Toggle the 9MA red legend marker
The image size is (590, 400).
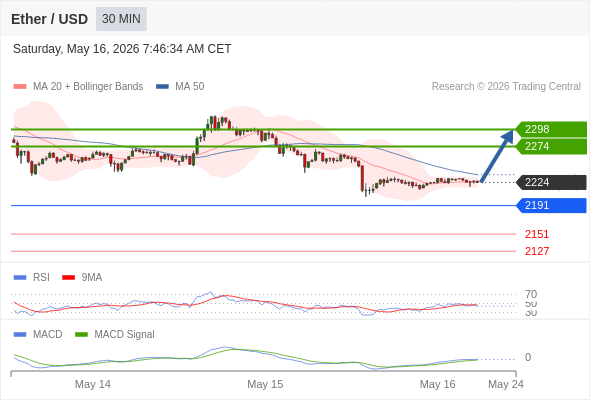[x=68, y=278]
